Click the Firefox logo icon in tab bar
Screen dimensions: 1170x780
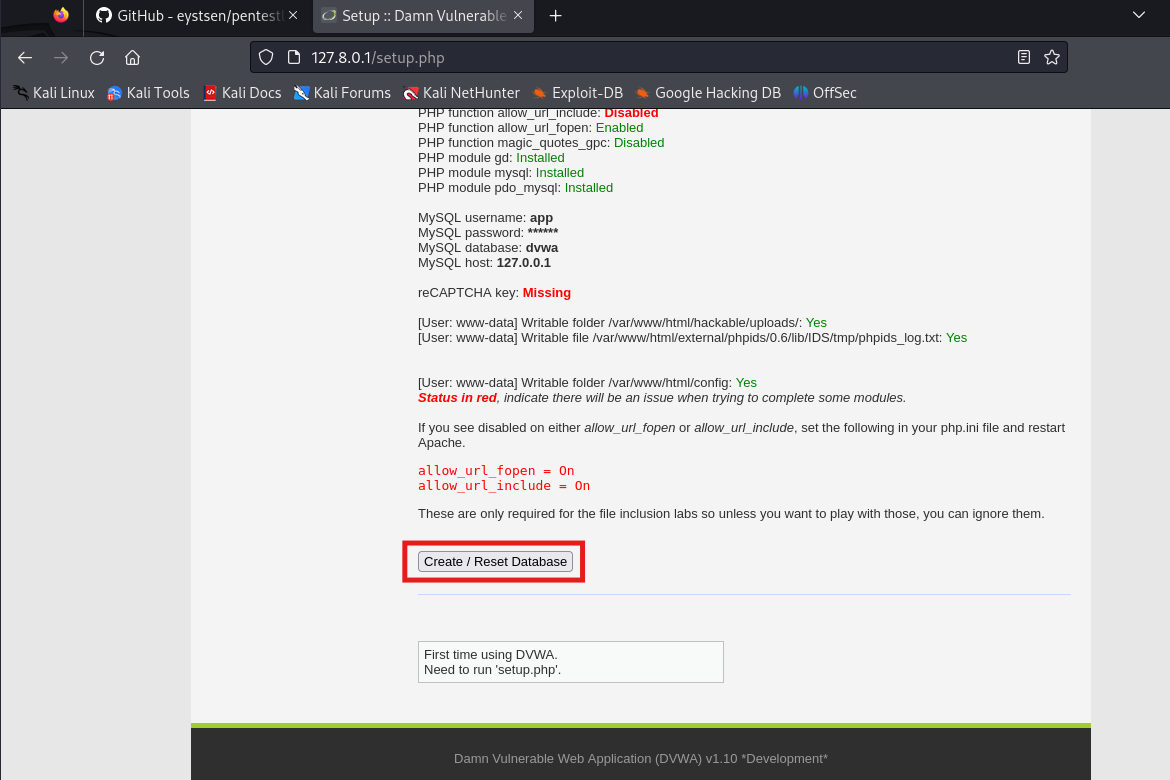click(x=61, y=15)
